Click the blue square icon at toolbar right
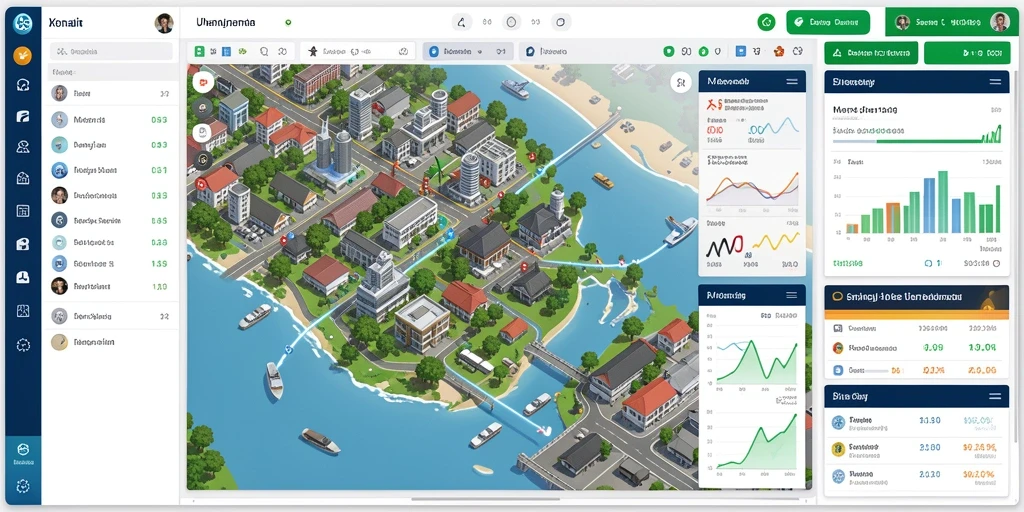This screenshot has height=512, width=1024. (741, 51)
